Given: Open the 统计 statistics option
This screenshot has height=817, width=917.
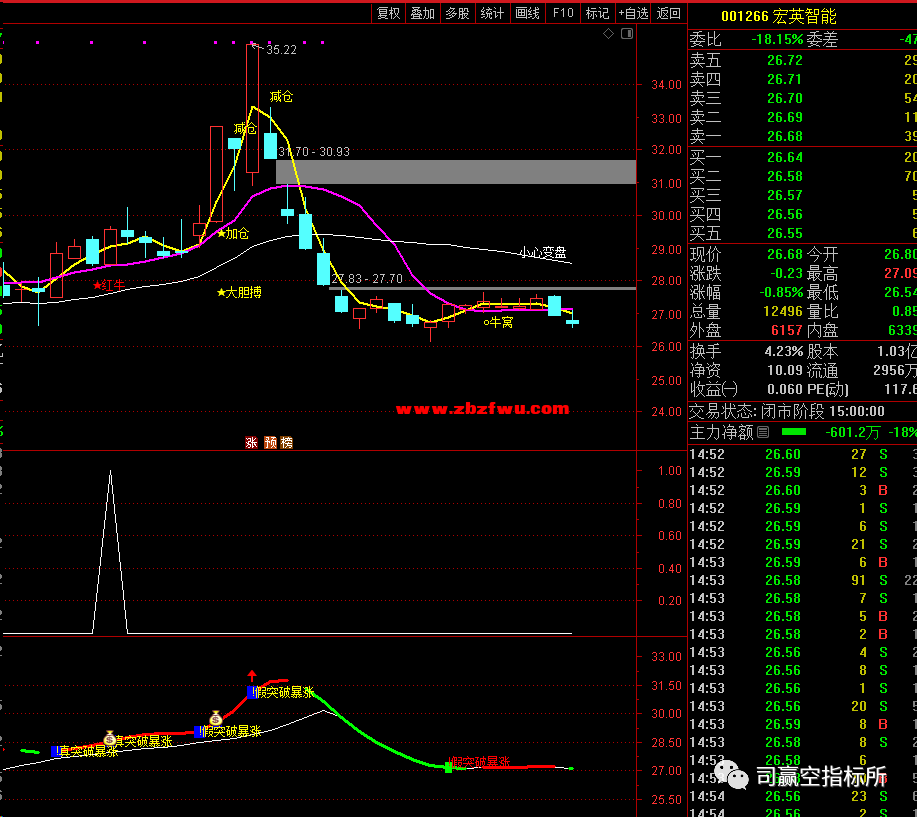Looking at the screenshot, I should [492, 13].
